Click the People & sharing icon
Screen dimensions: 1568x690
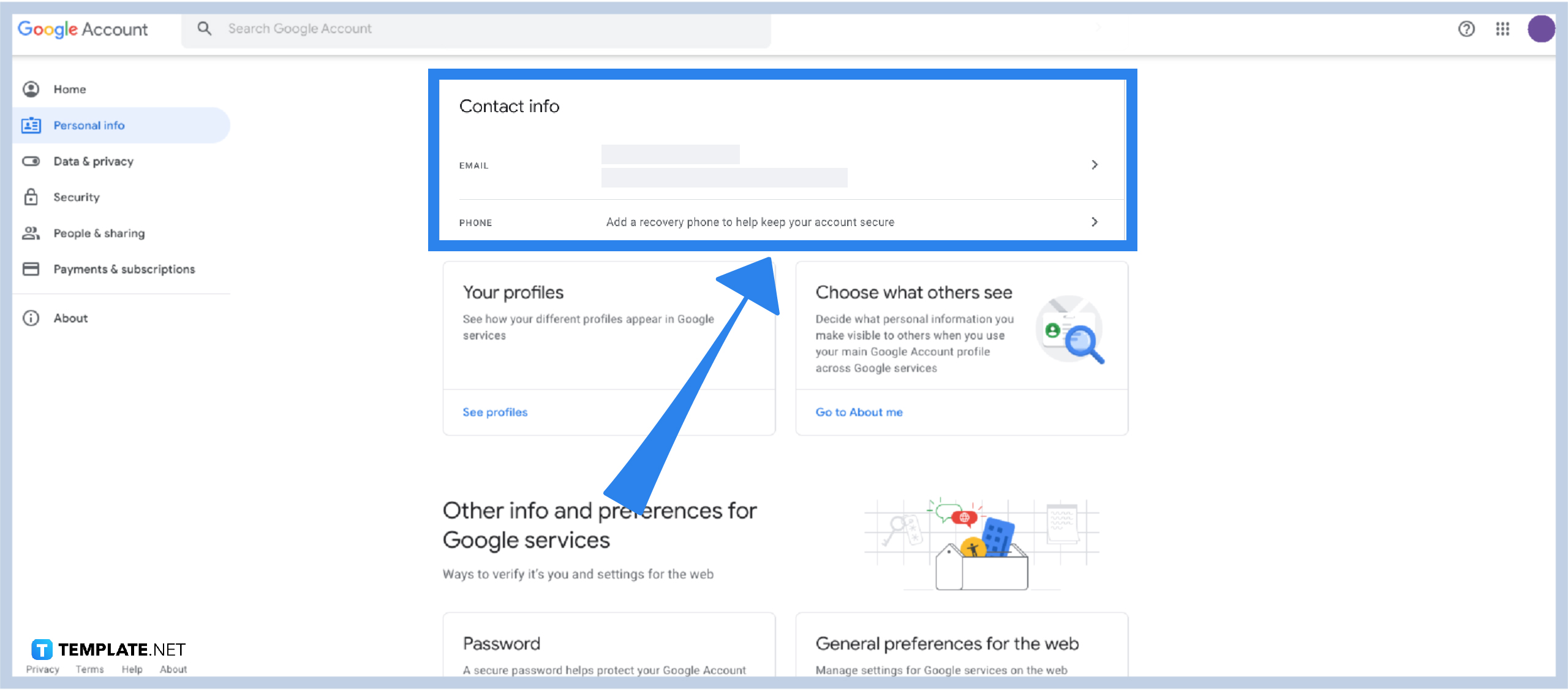pos(31,233)
